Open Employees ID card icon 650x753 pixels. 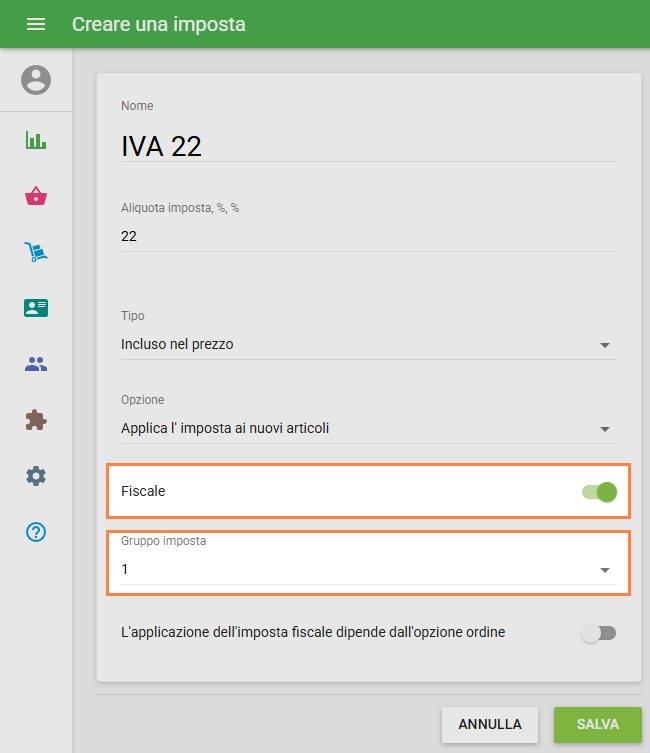(36, 308)
